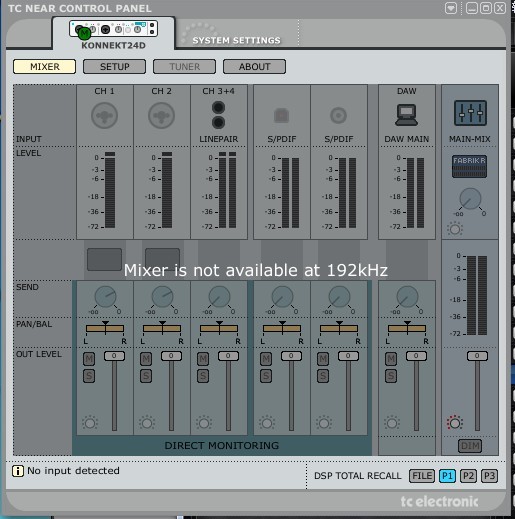Open the ABOUT page
The image size is (515, 519).
click(x=254, y=67)
